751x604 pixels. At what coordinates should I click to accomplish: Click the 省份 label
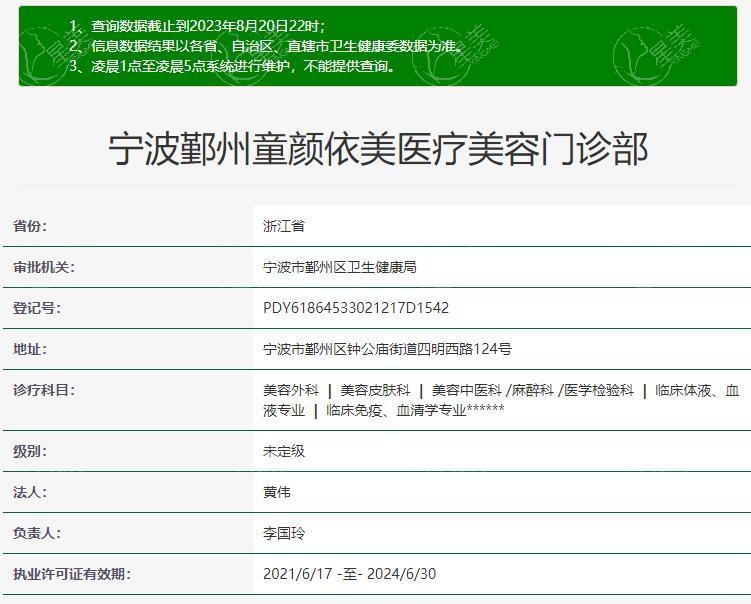tap(30, 226)
